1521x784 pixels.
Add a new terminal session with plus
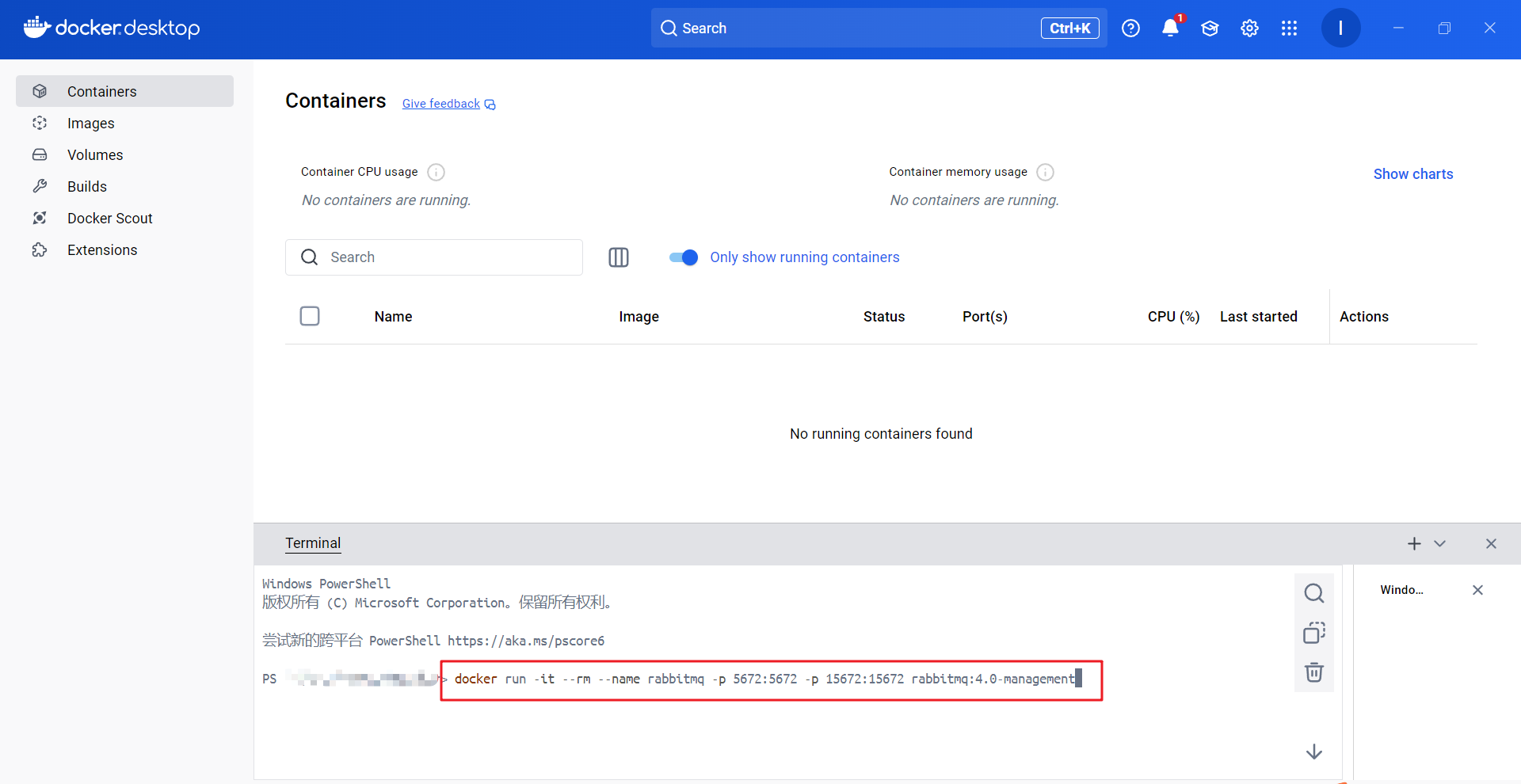tap(1414, 543)
